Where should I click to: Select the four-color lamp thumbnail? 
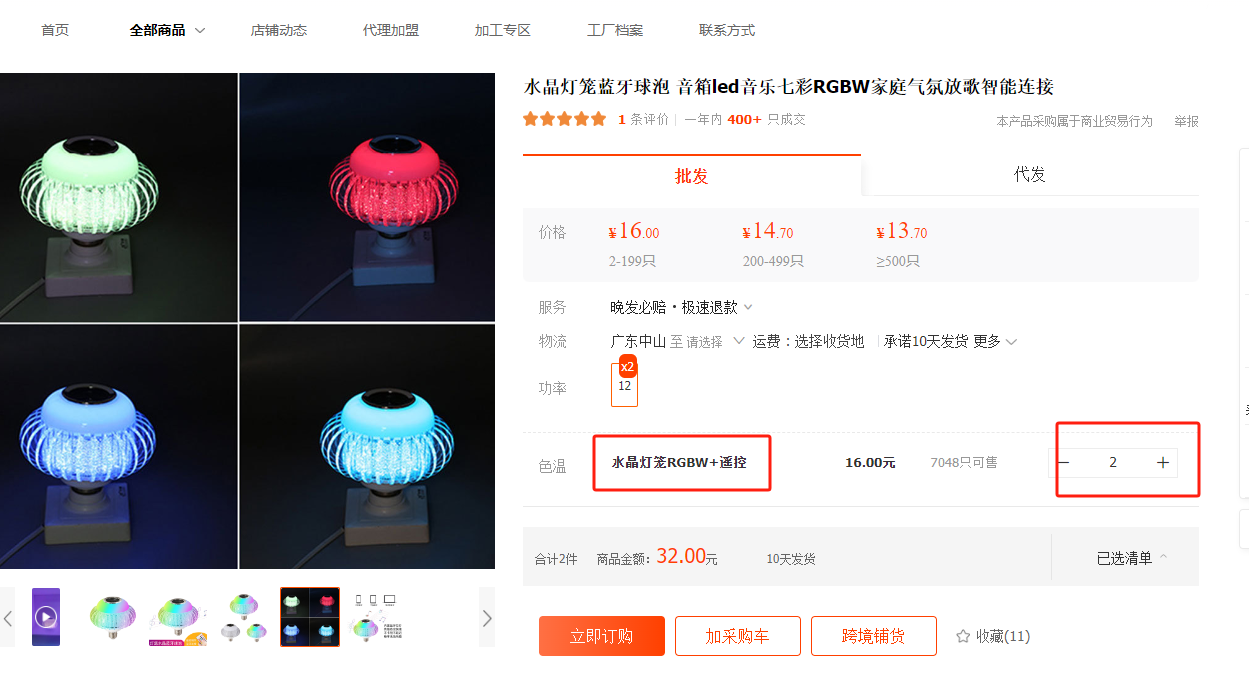pyautogui.click(x=310, y=617)
